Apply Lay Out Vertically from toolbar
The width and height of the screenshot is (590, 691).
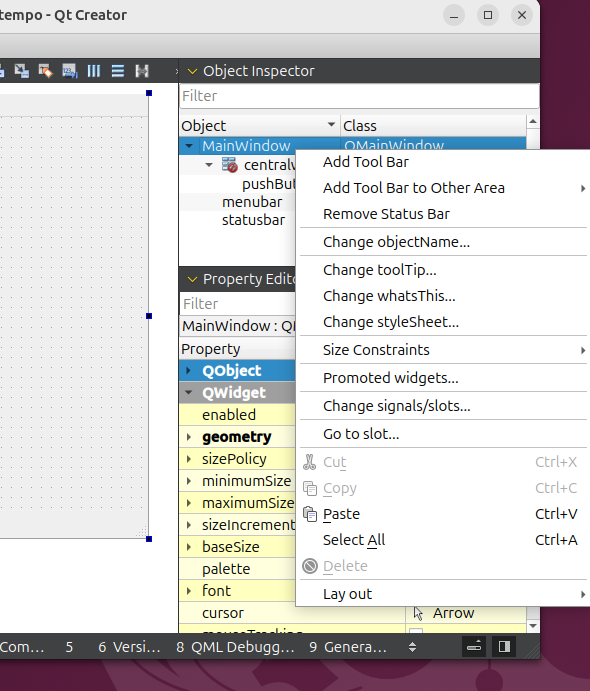tap(118, 71)
